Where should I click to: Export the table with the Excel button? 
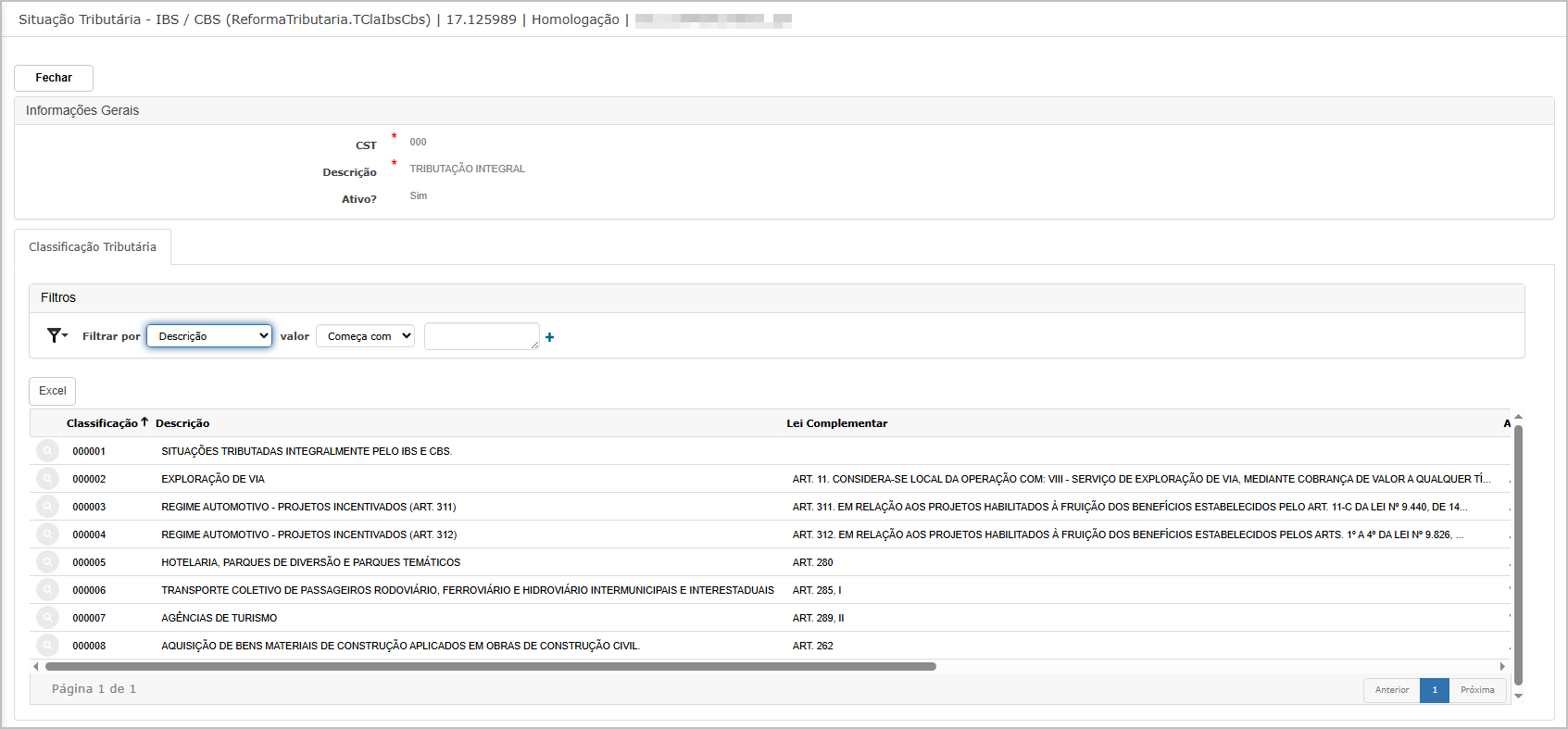click(x=53, y=391)
